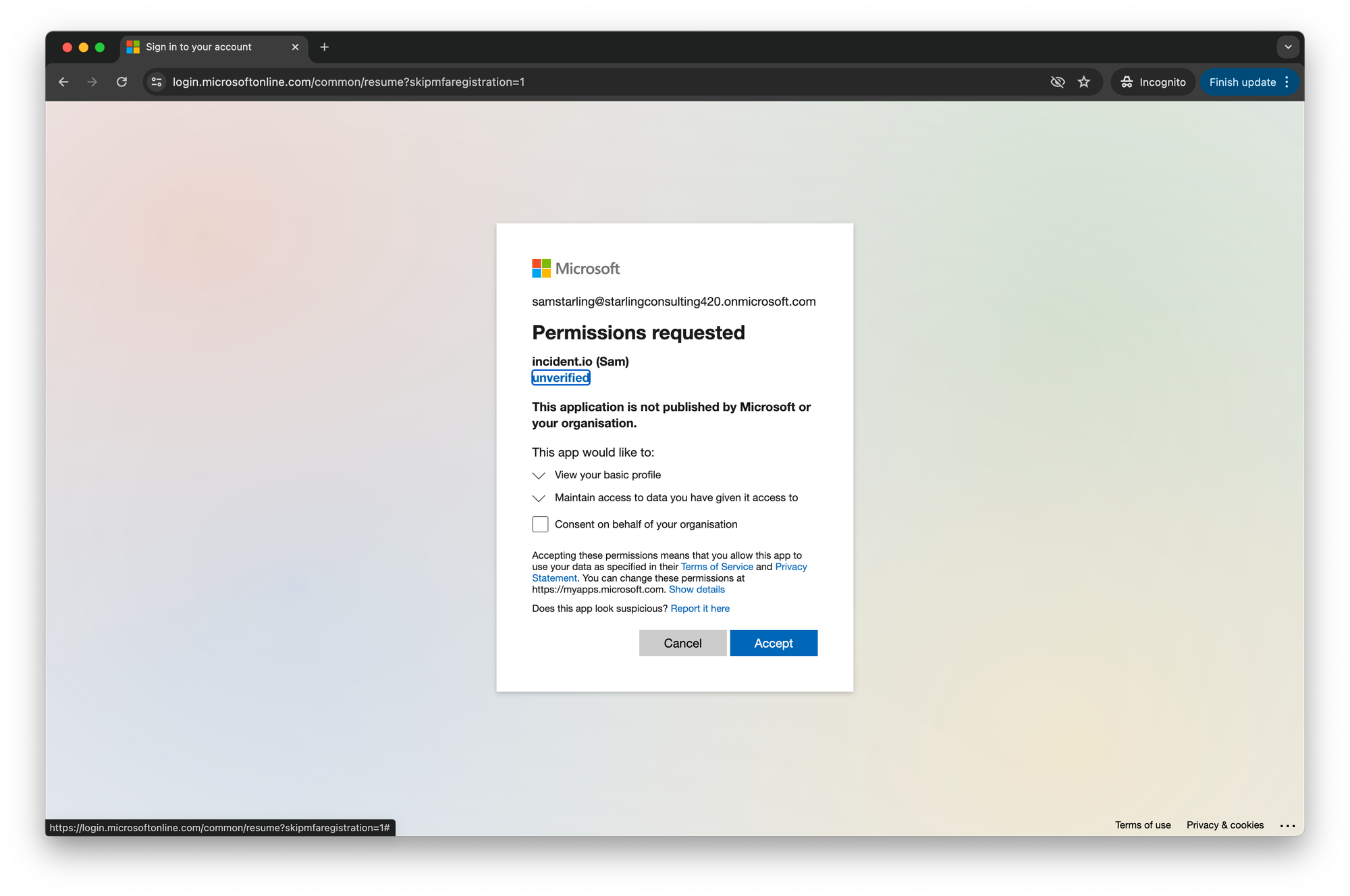Tick Consent on behalf of your organisation
Screen dimensions: 1350x896
pyautogui.click(x=540, y=524)
